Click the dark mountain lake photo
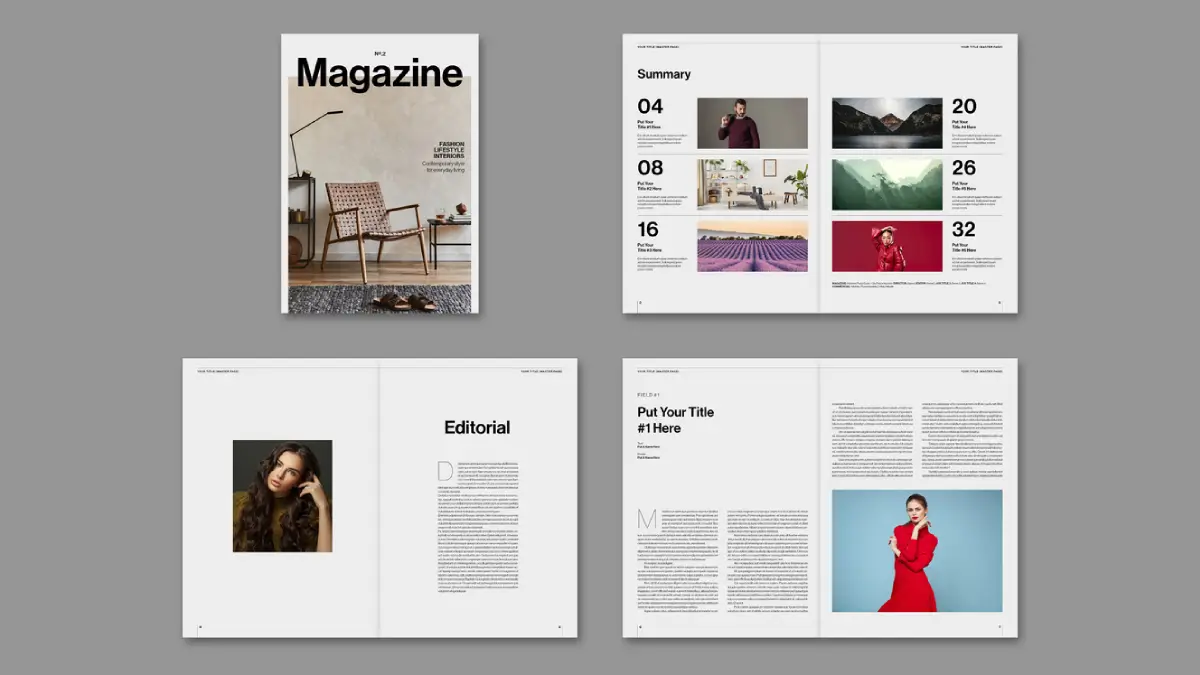Screen dimensions: 1200x675 [887, 123]
